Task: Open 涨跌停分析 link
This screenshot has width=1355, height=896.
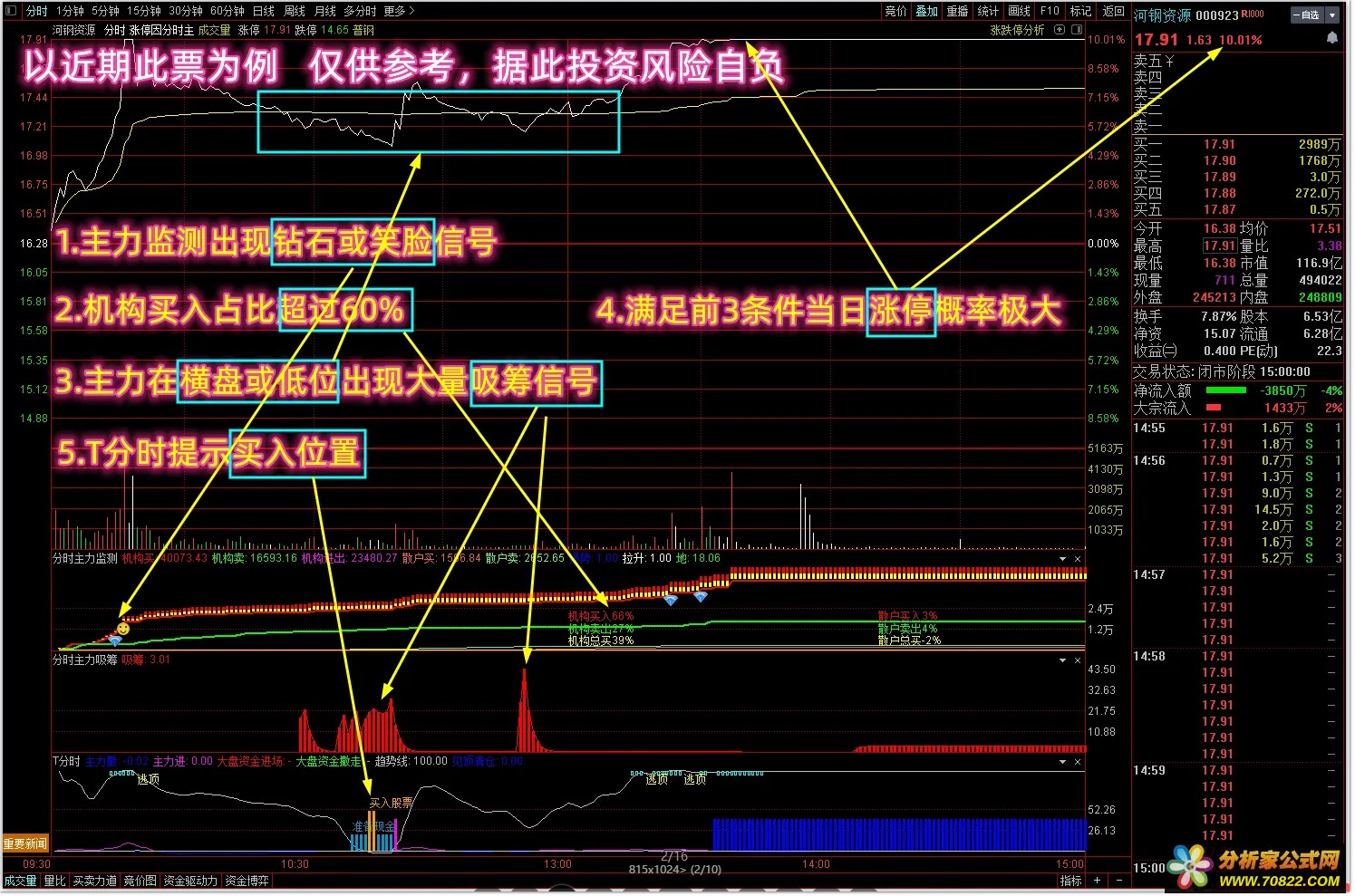Action: click(1017, 30)
